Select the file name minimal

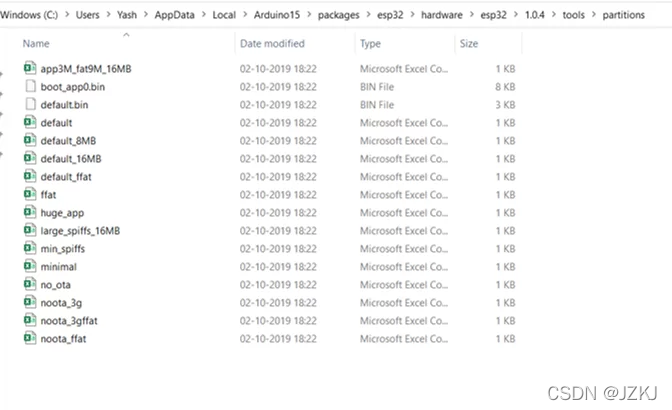(x=58, y=267)
